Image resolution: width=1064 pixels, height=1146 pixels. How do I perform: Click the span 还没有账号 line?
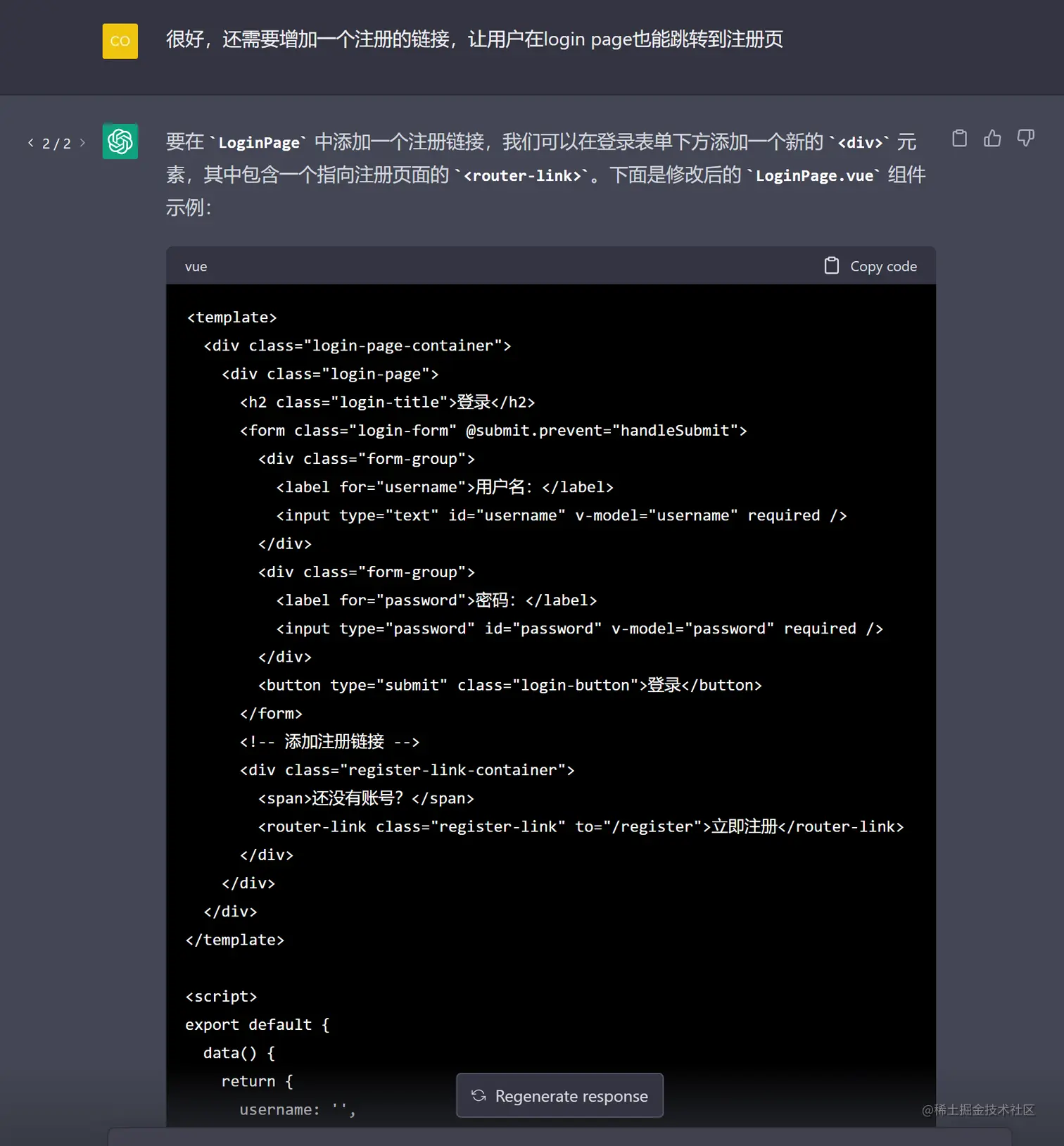pos(366,798)
